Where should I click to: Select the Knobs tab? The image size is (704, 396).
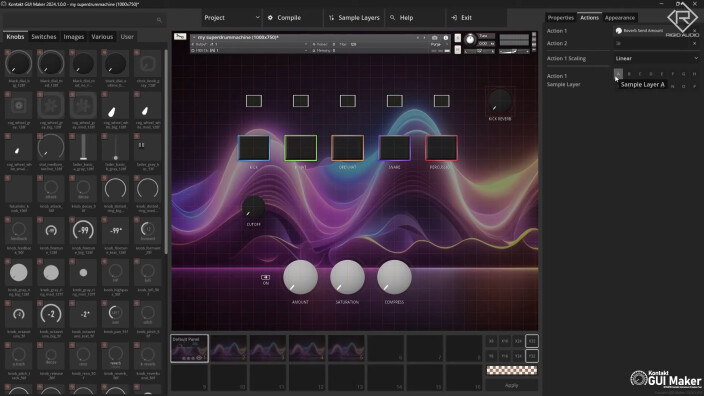pyautogui.click(x=15, y=37)
